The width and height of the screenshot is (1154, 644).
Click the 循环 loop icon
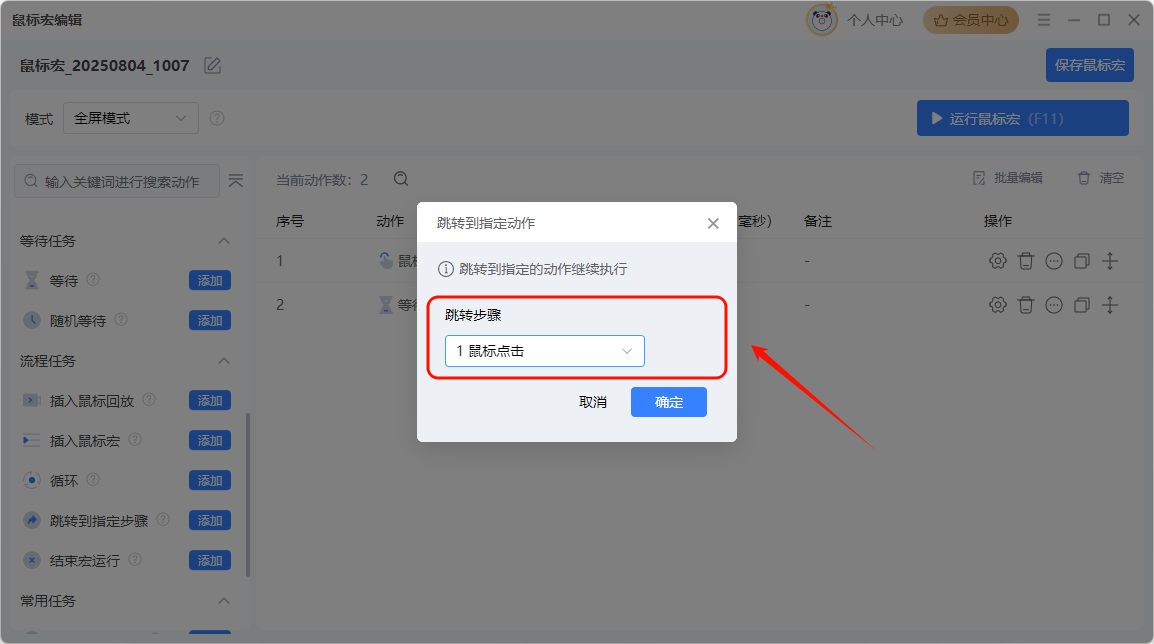pos(32,480)
